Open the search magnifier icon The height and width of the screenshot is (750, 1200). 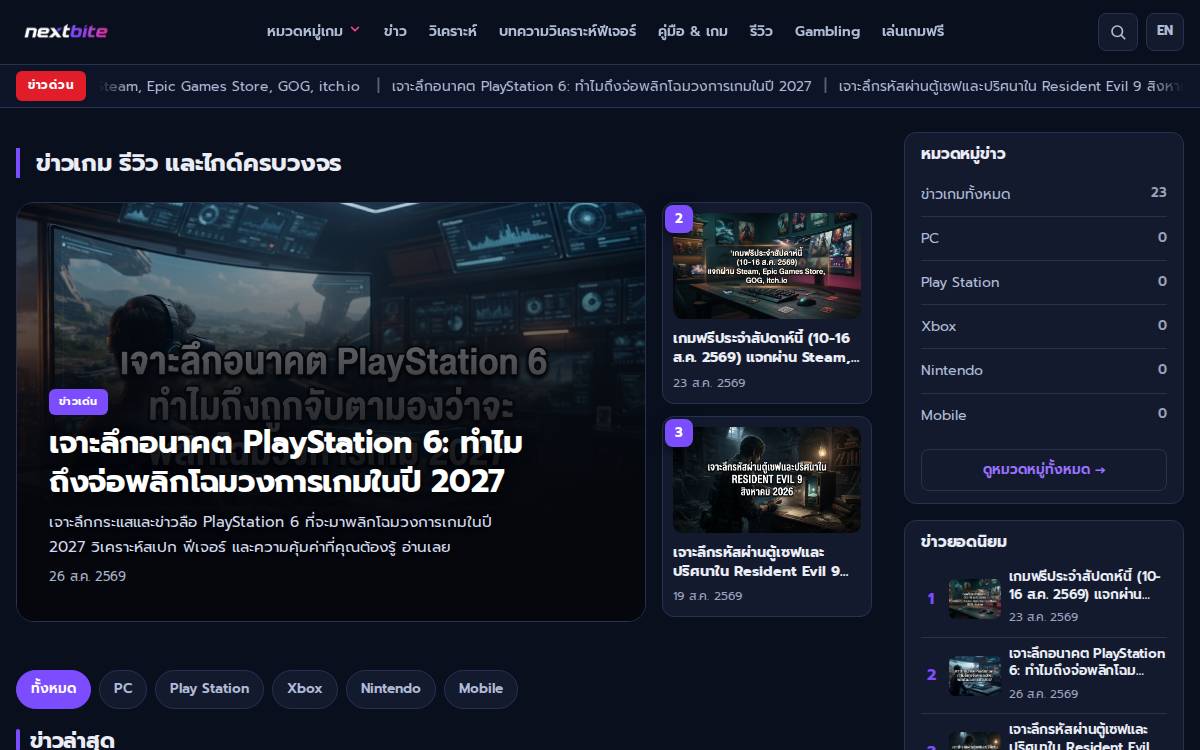(x=1117, y=31)
